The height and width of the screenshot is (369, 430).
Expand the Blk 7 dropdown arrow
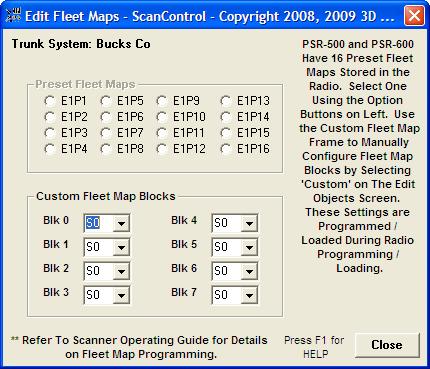tap(249, 295)
